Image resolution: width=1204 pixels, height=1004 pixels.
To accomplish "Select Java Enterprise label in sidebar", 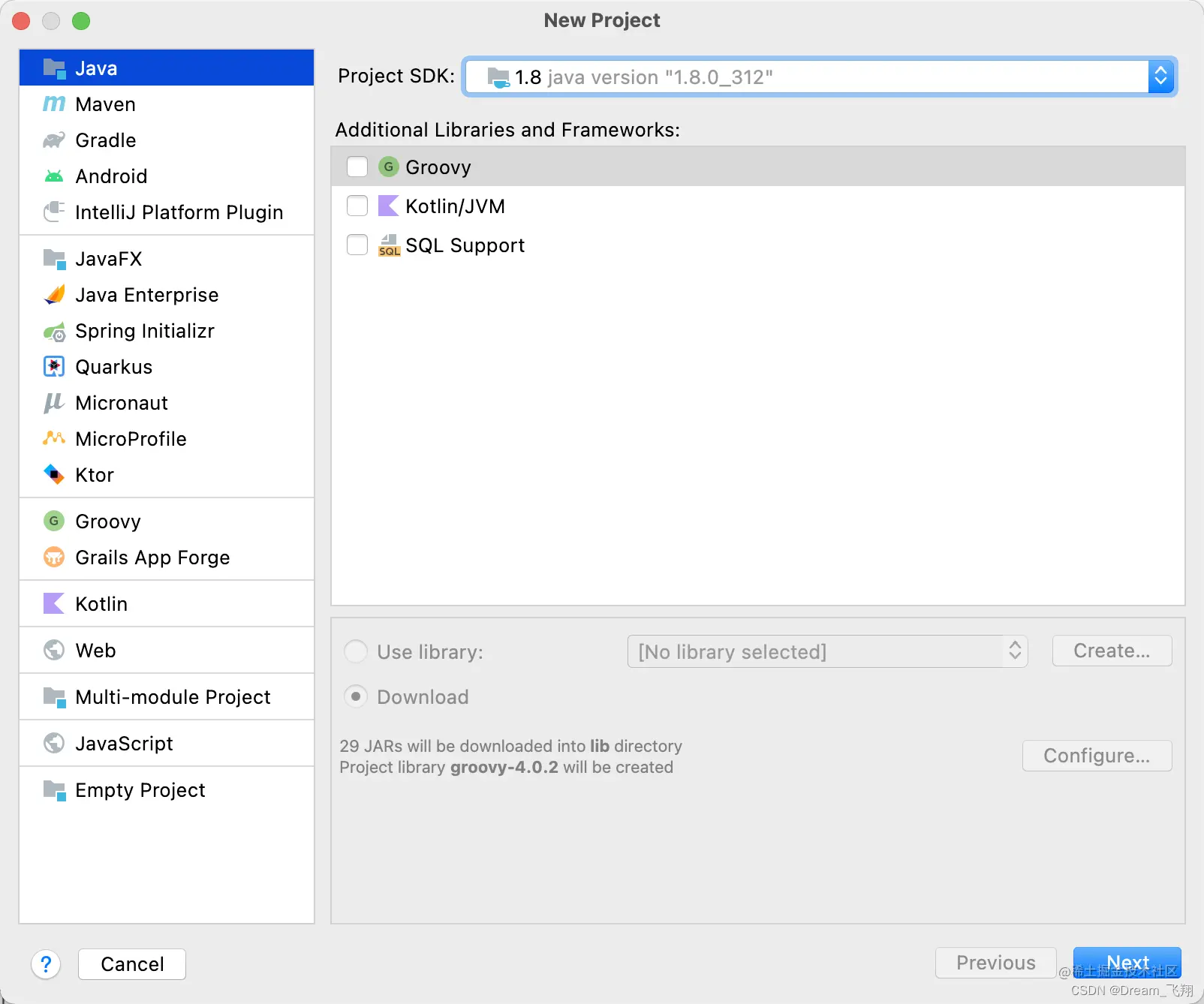I will [x=147, y=295].
